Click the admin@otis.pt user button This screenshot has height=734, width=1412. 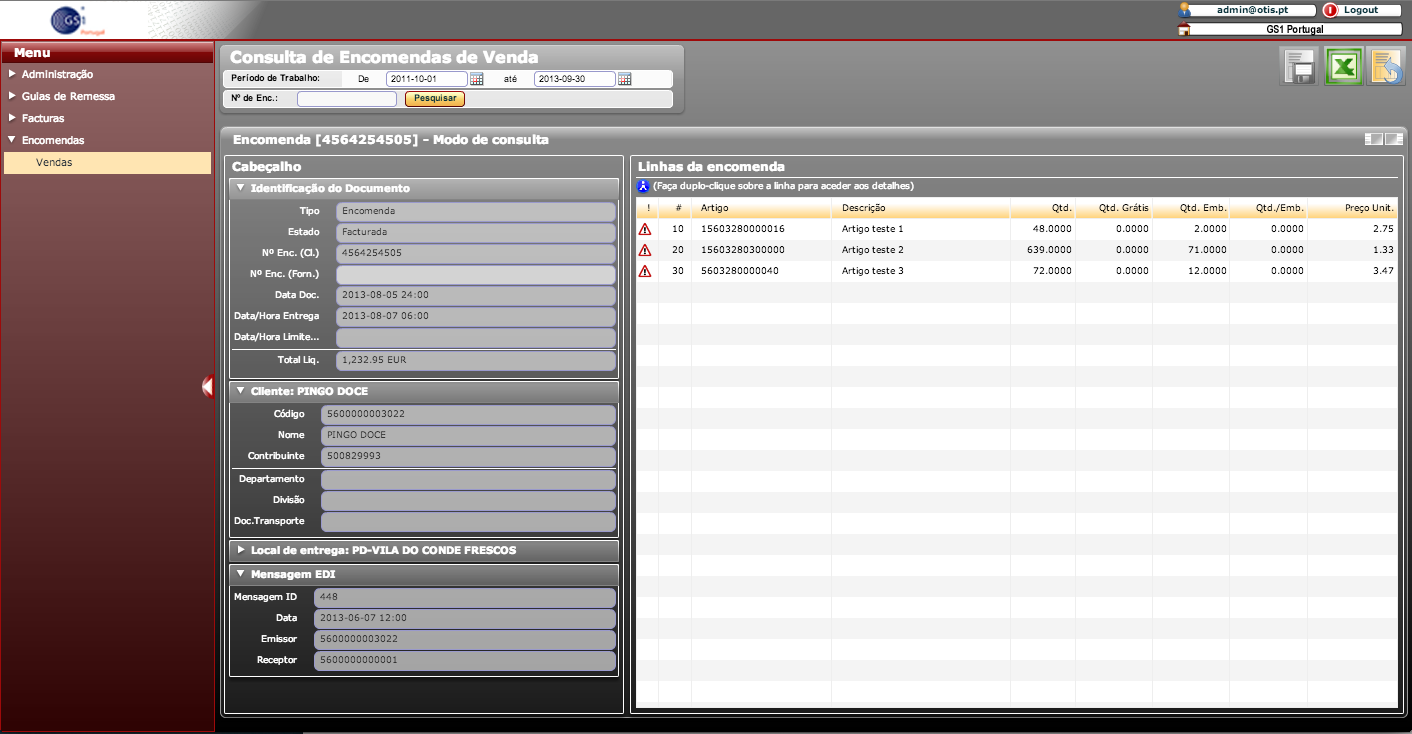(1250, 10)
